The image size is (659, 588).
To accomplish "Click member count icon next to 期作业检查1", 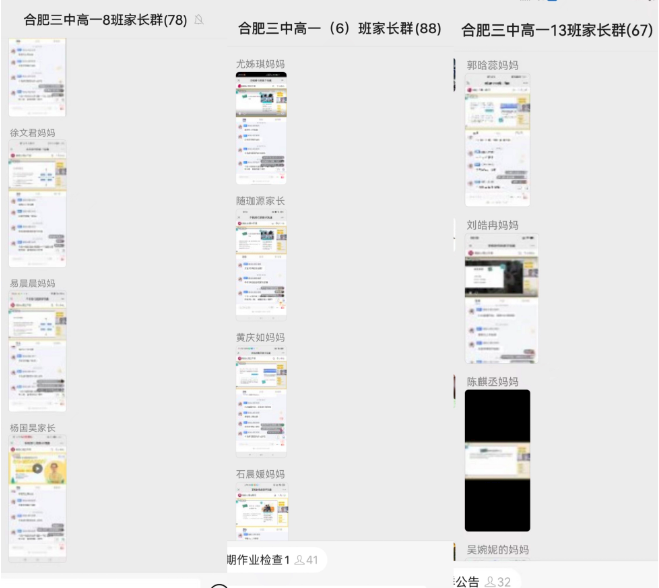I will pyautogui.click(x=299, y=560).
